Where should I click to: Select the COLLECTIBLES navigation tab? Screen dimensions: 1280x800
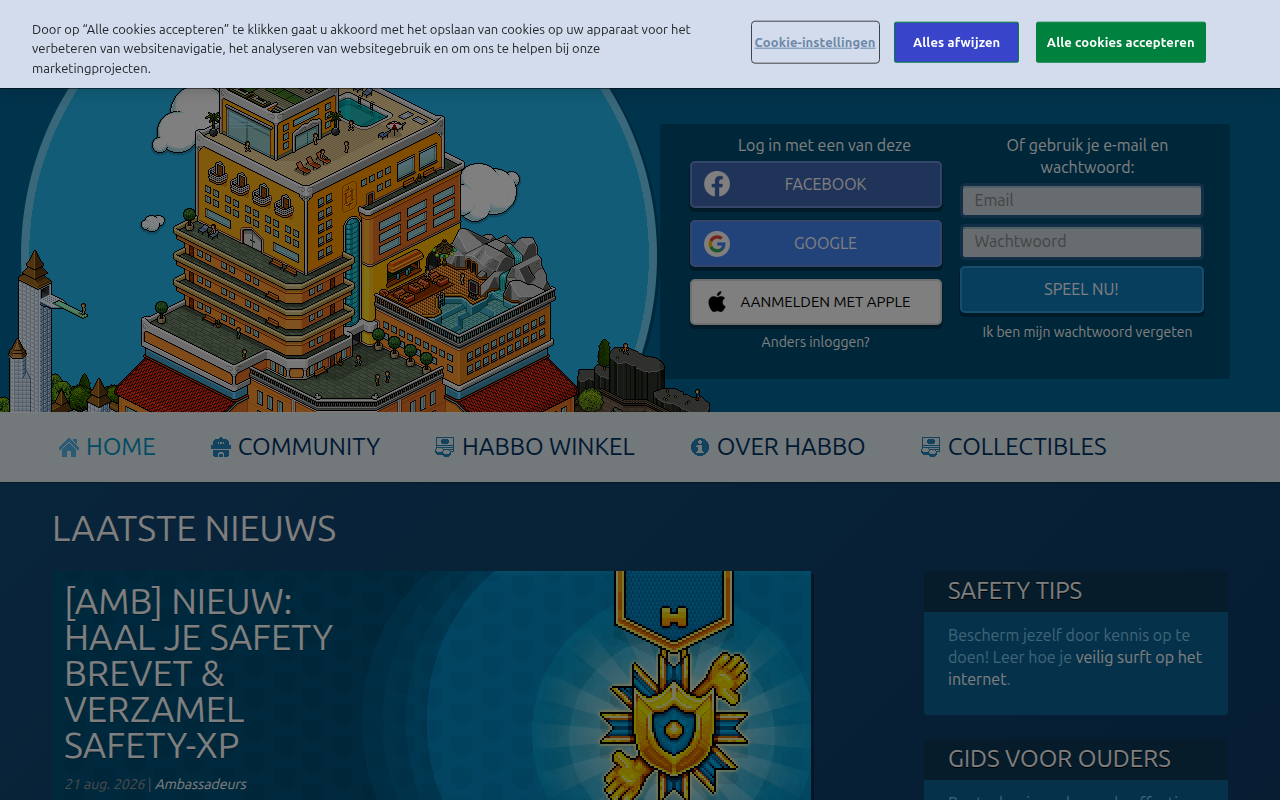1014,447
